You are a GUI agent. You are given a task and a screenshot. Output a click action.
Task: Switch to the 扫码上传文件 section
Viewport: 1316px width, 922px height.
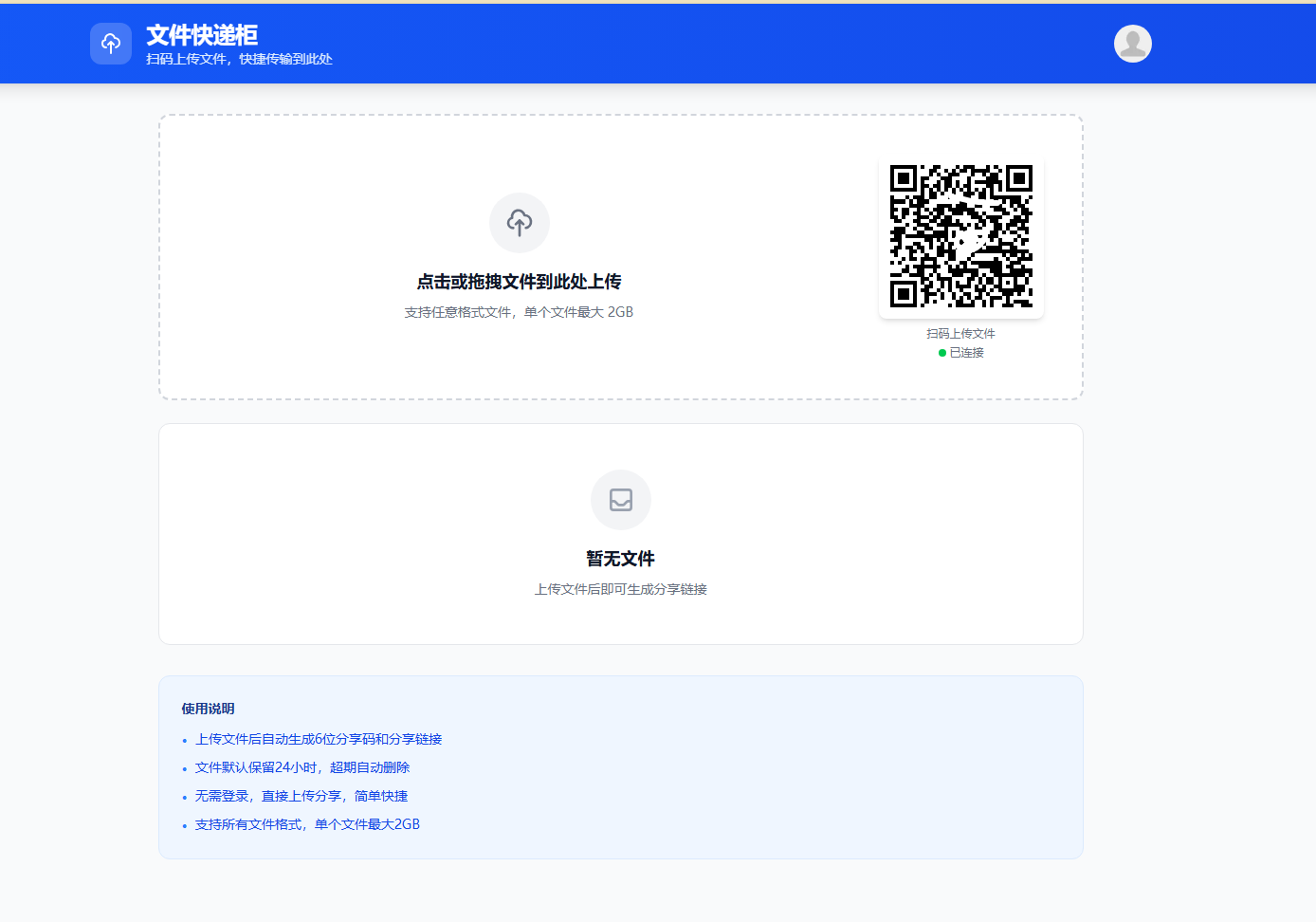coord(960,333)
